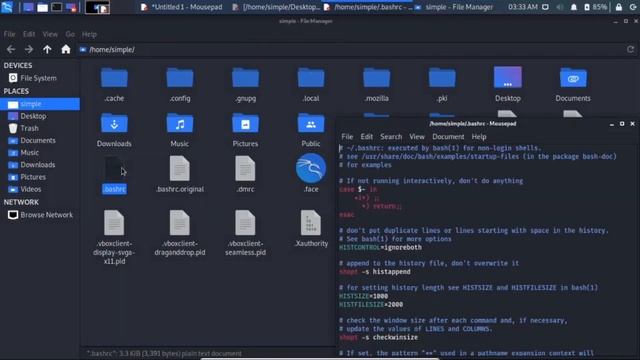
Task: Switch to .bashrc Mousepad taskbar window
Action: [367, 7]
